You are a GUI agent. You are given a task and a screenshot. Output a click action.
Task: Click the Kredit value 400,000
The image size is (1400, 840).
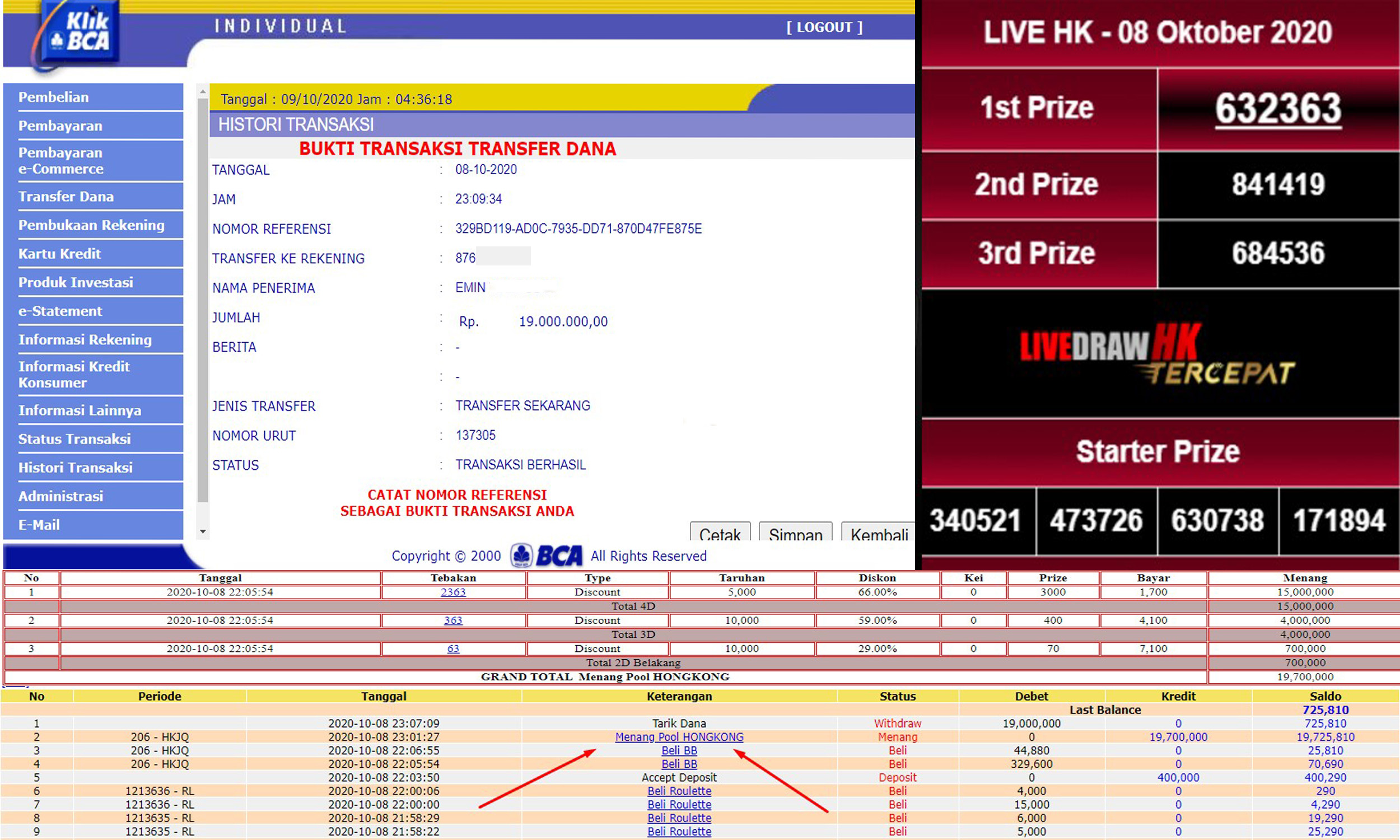(1178, 778)
